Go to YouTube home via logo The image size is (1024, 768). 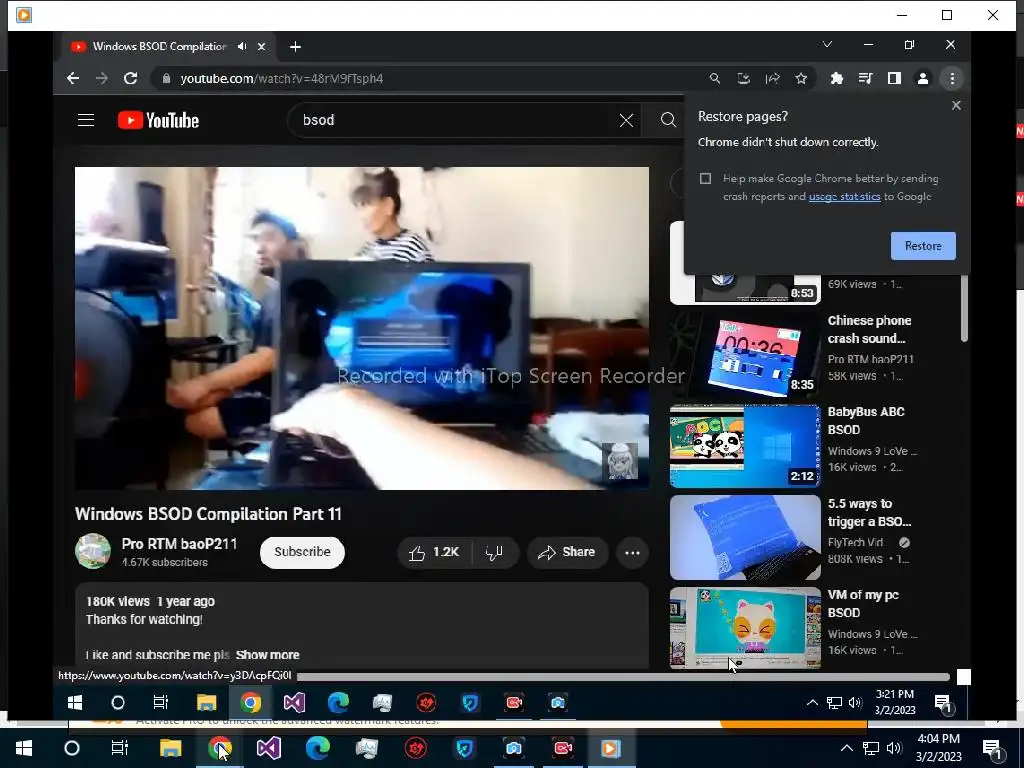tap(158, 120)
